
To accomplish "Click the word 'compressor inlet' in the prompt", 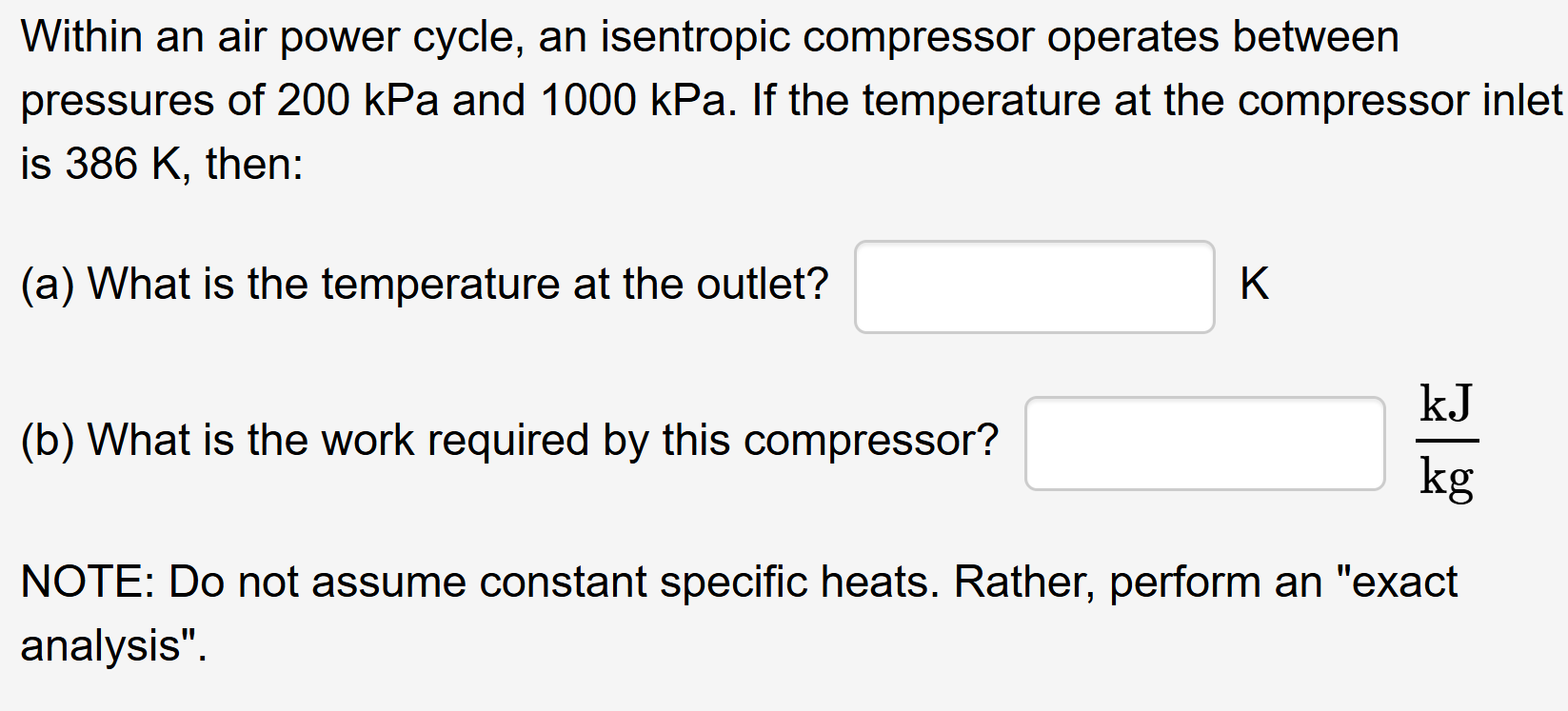I will (1399, 100).
